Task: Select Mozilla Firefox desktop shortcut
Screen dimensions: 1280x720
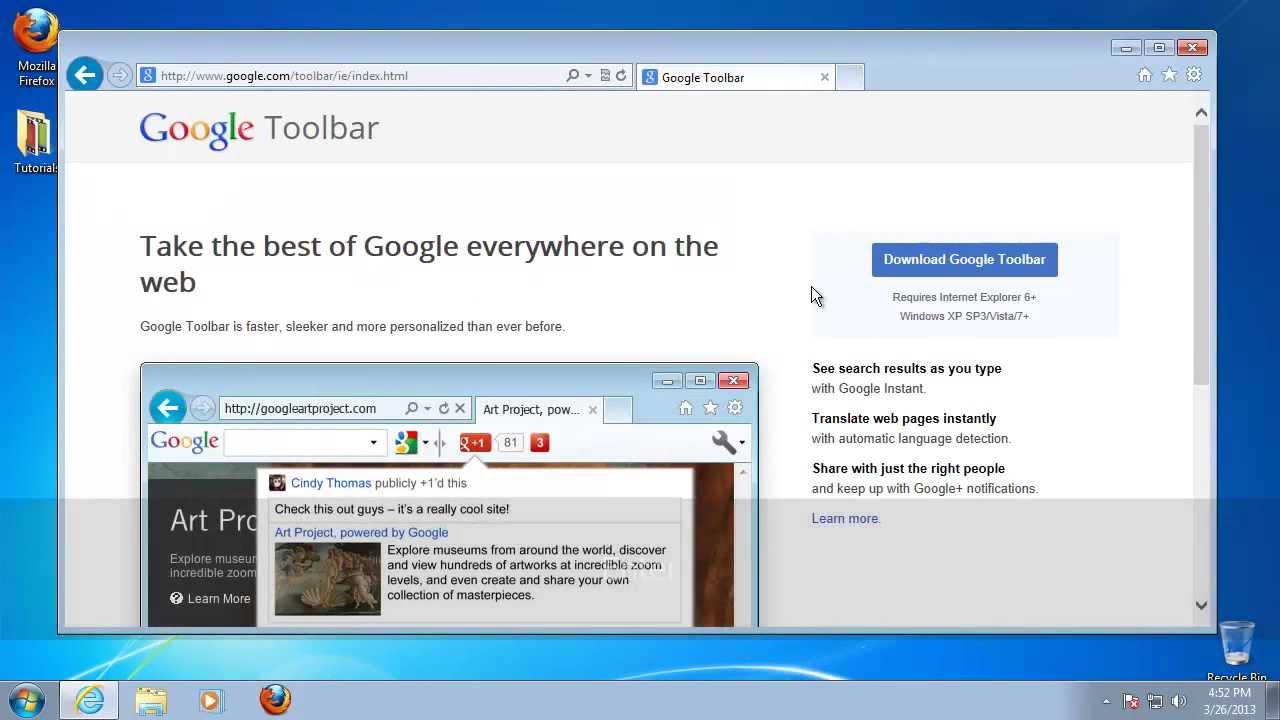Action: point(36,47)
